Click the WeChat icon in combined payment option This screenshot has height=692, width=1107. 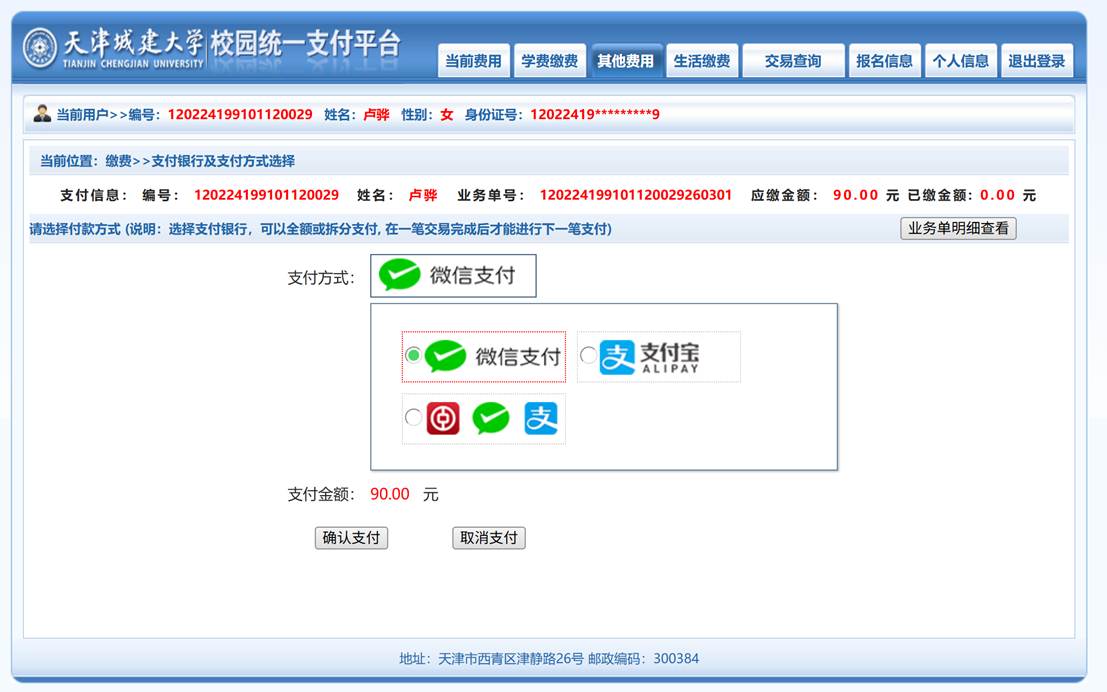coord(491,418)
